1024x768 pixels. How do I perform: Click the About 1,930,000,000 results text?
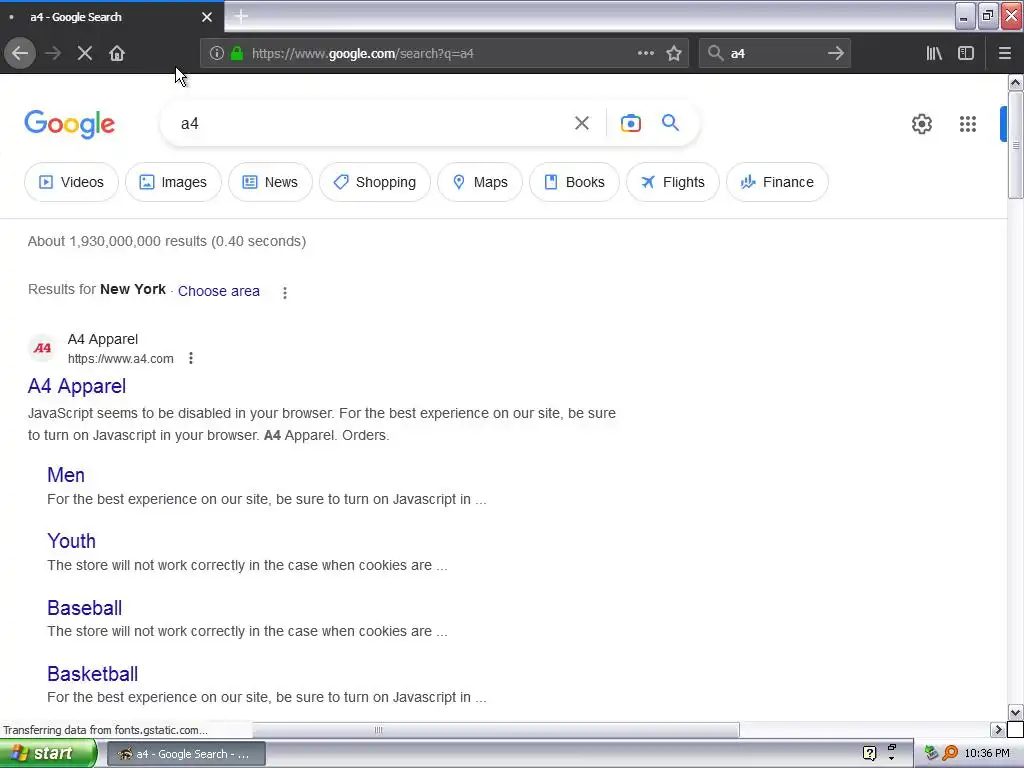click(167, 242)
